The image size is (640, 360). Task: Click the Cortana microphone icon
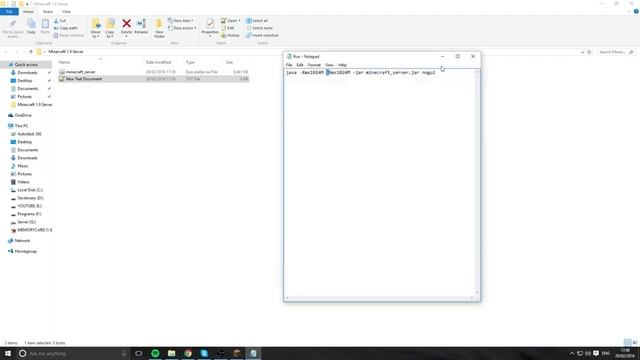click(x=124, y=353)
